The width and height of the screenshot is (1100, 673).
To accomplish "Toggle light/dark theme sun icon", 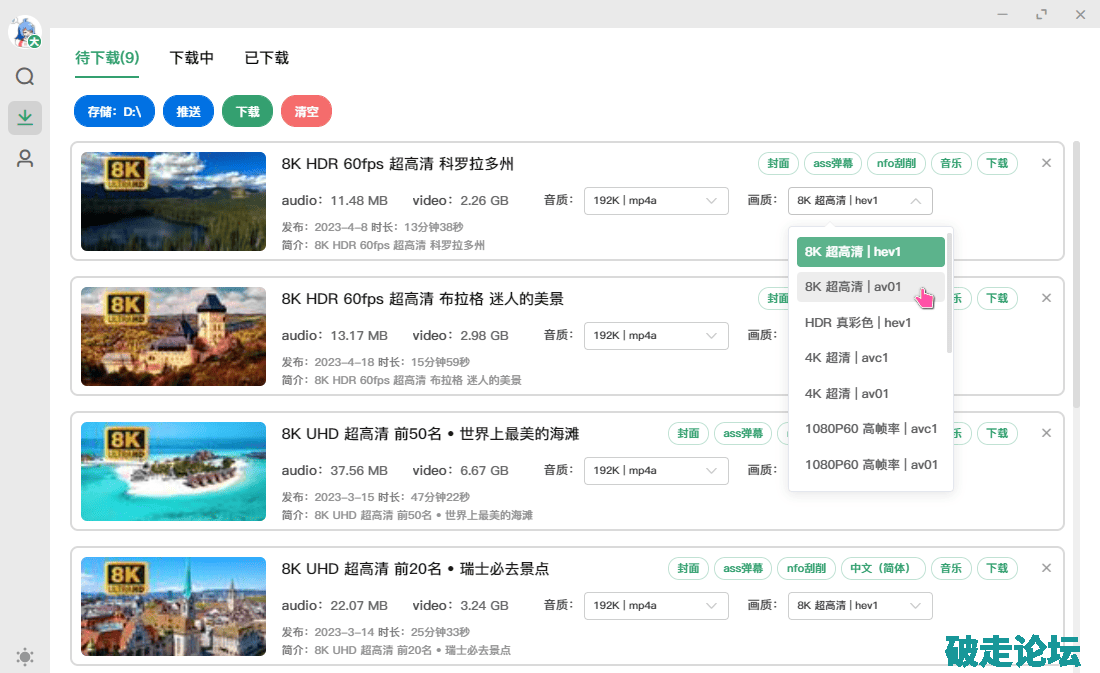I will pyautogui.click(x=25, y=657).
